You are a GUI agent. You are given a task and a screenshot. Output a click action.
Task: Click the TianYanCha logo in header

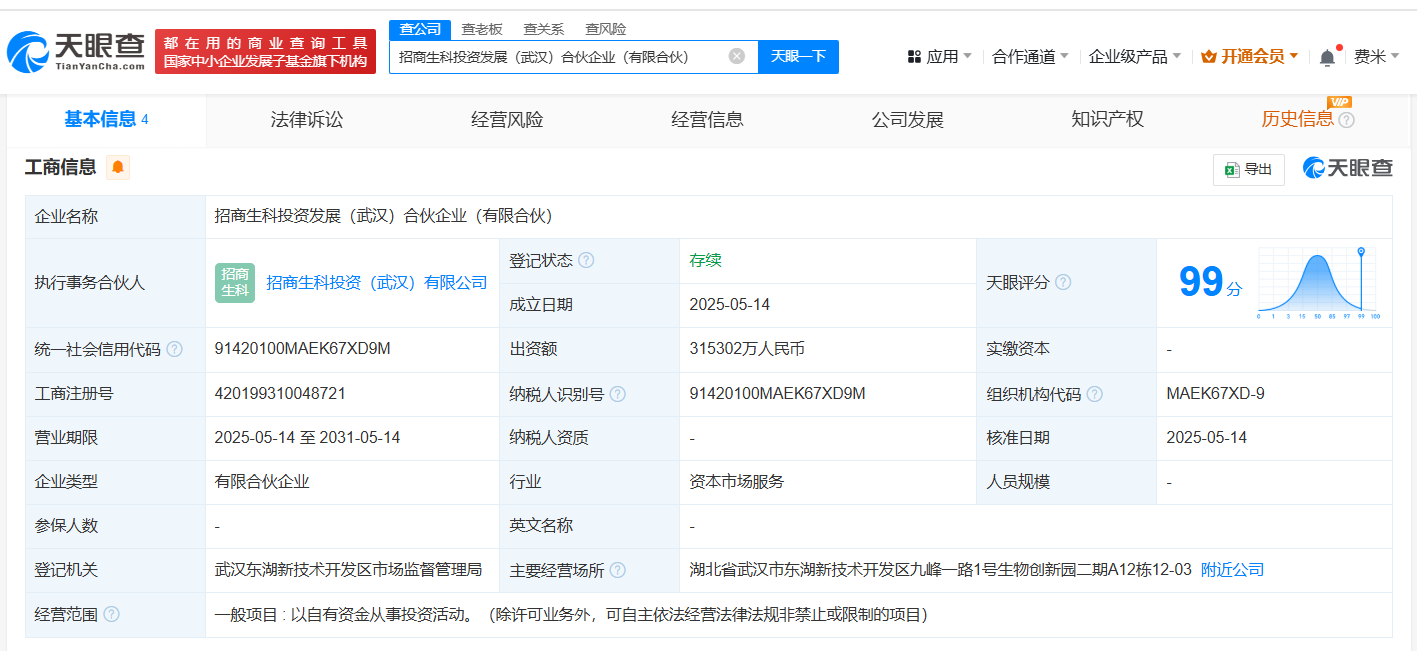click(x=76, y=51)
